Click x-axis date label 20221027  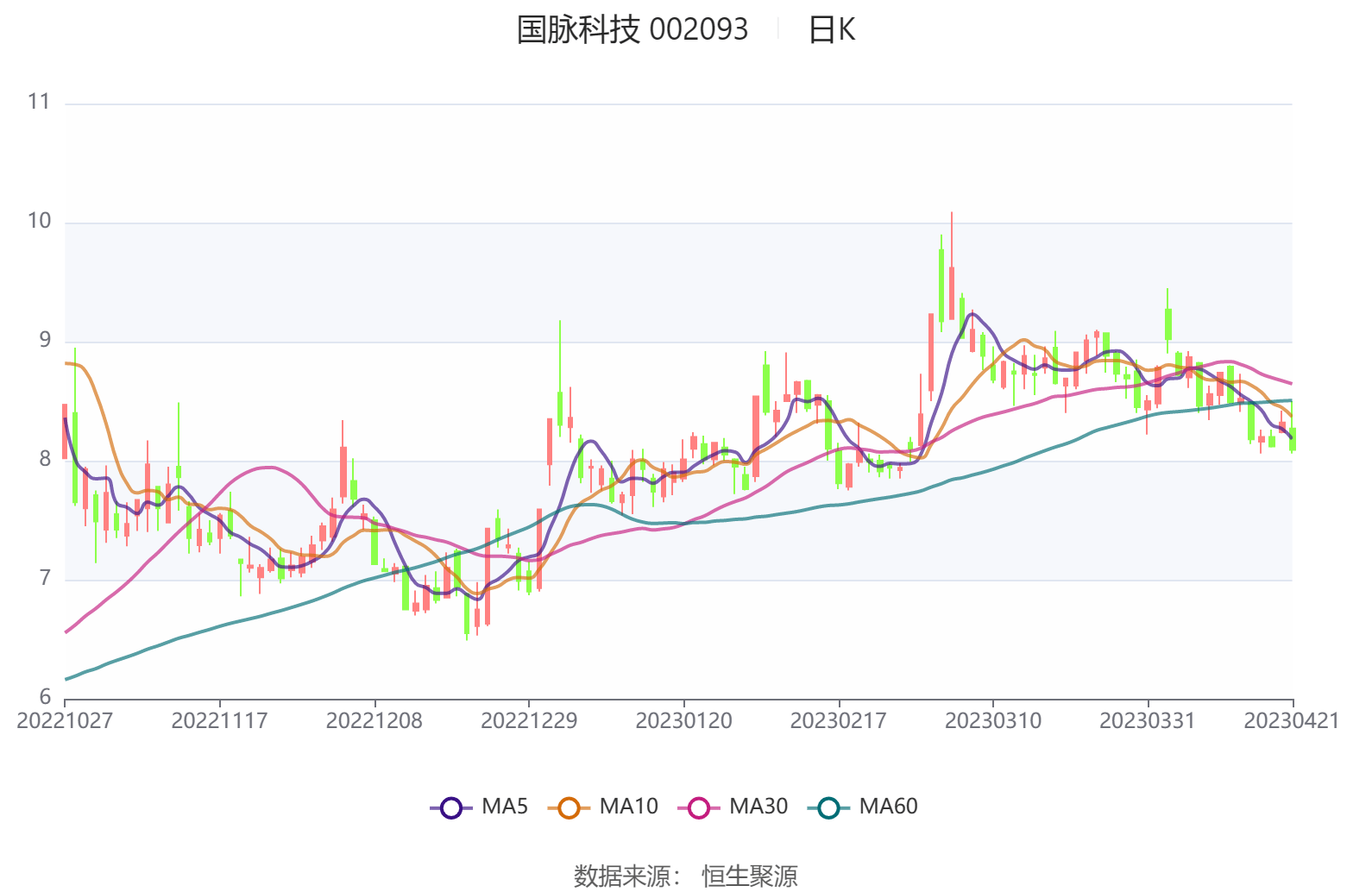(65, 720)
